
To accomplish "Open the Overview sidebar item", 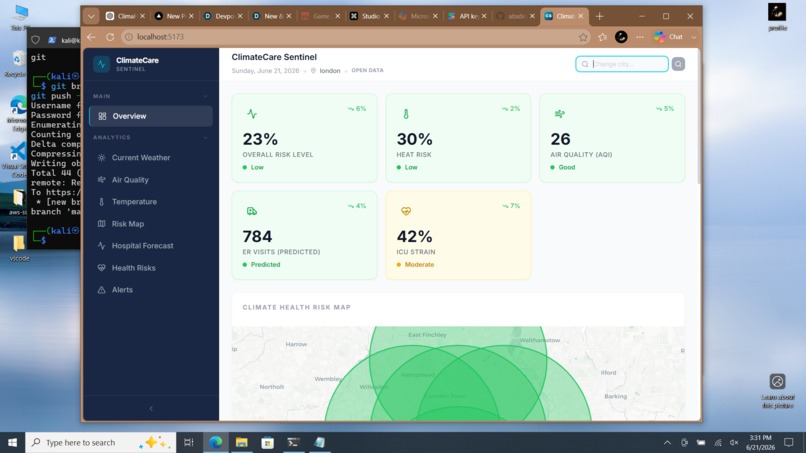I will (x=151, y=116).
